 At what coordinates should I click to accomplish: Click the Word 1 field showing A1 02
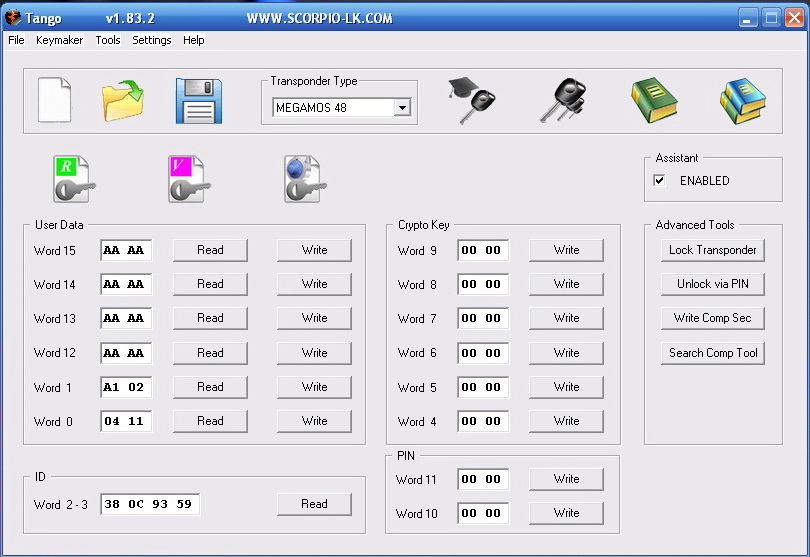pos(126,387)
